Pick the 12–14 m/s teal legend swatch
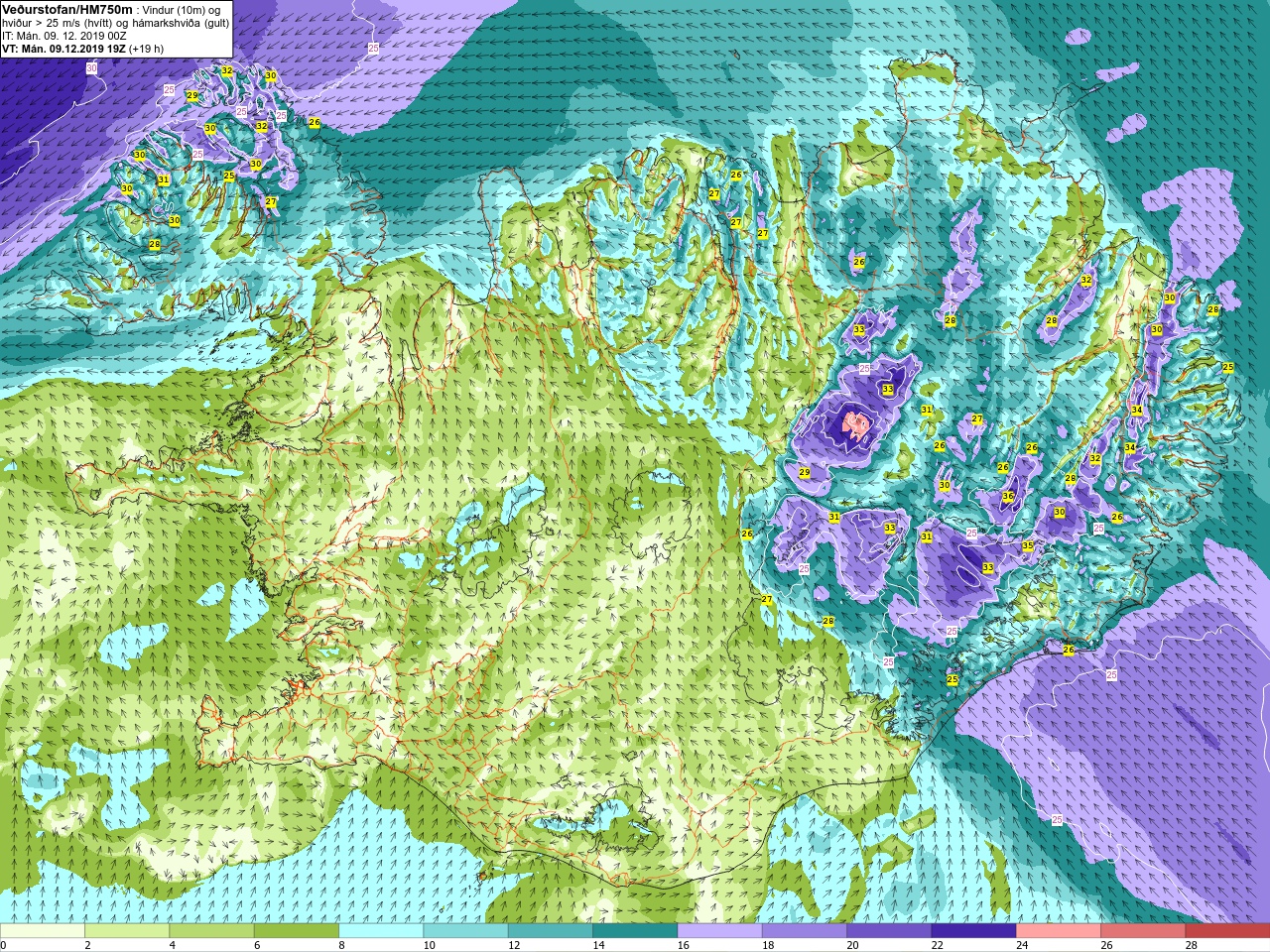This screenshot has height=952, width=1270. (x=551, y=931)
